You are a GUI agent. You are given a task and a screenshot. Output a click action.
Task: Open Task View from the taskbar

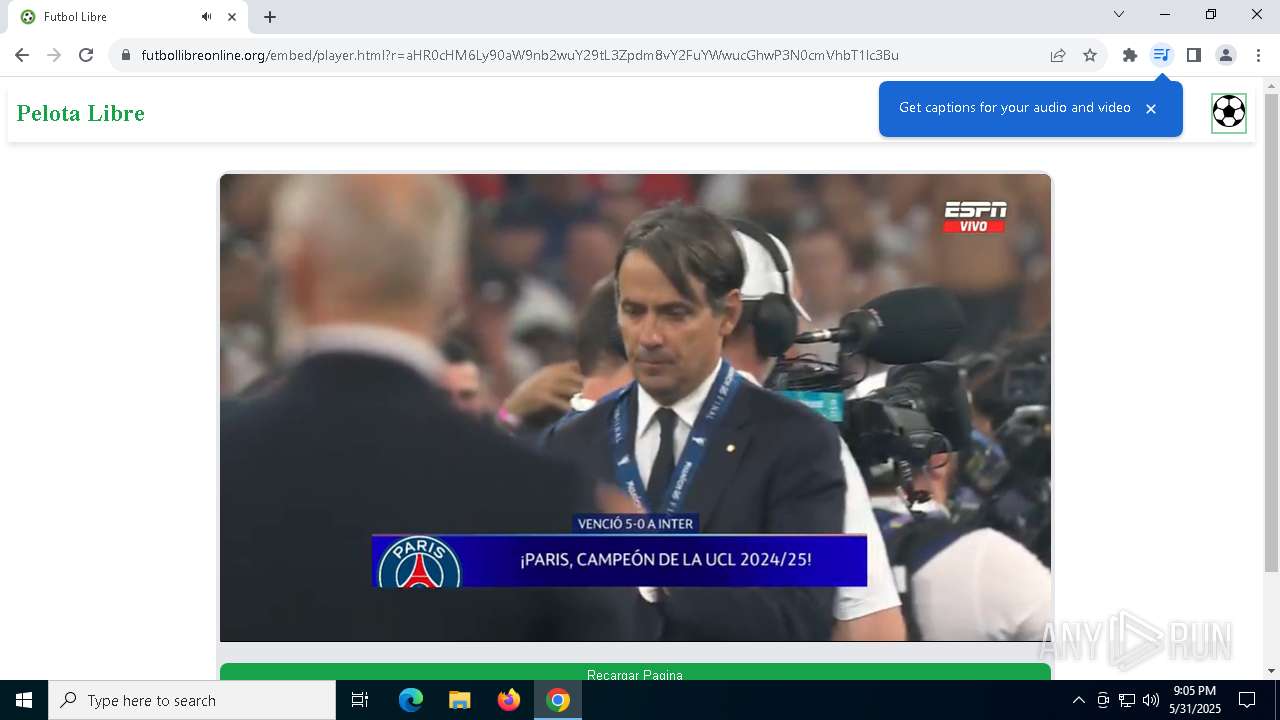360,700
